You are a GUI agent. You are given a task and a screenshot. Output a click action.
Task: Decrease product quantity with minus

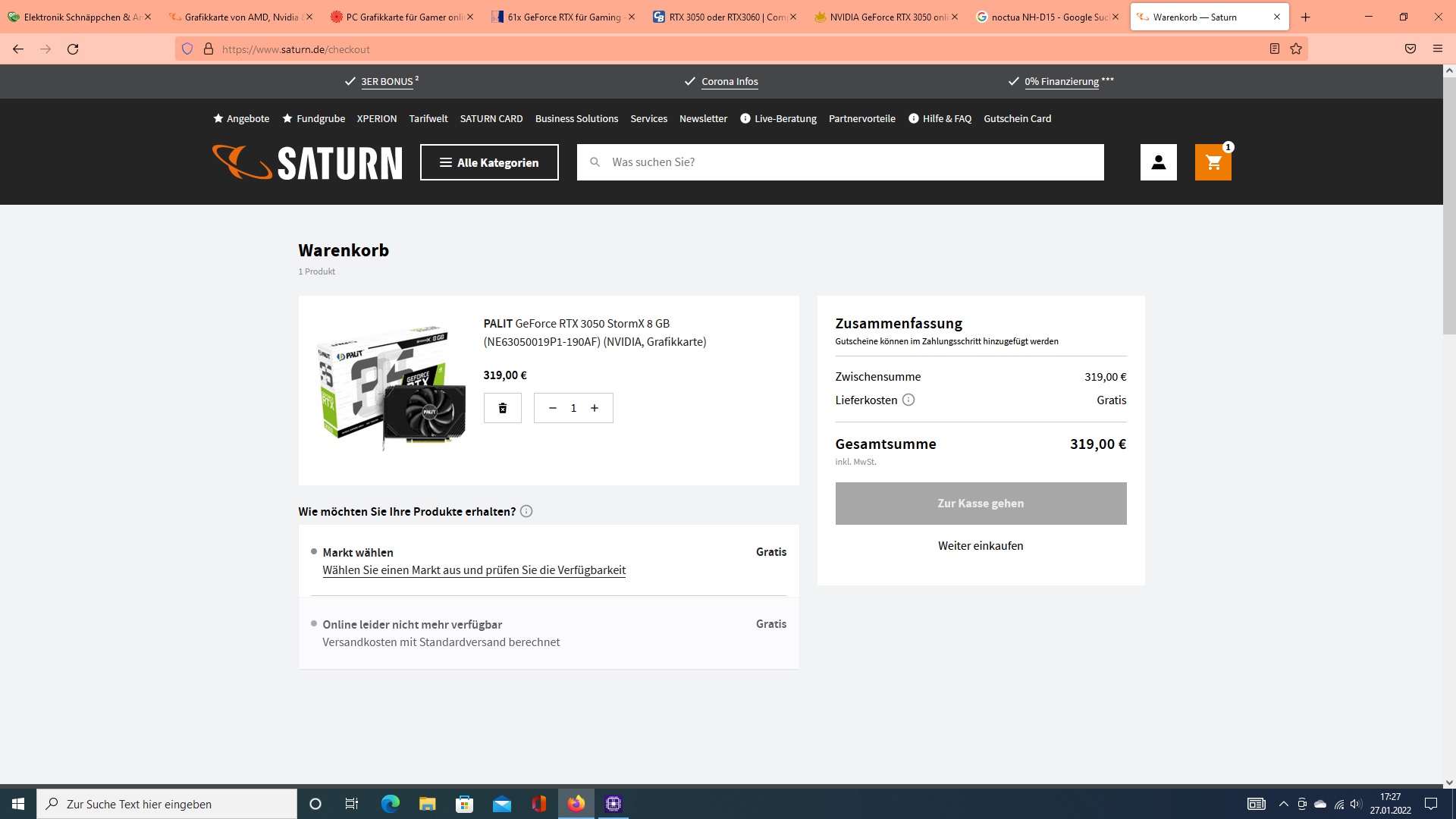coord(553,408)
